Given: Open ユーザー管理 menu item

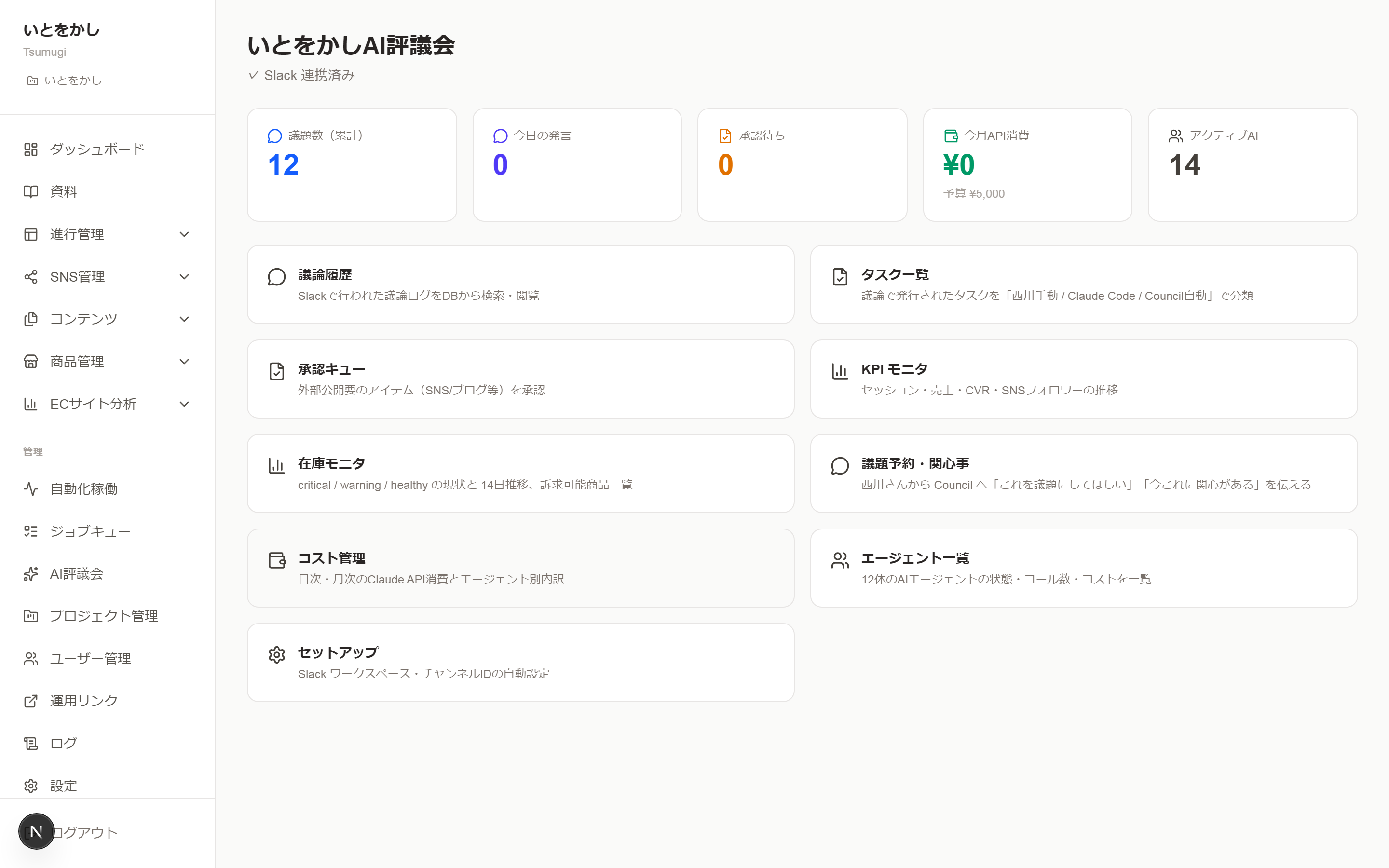Looking at the screenshot, I should coord(108,659).
